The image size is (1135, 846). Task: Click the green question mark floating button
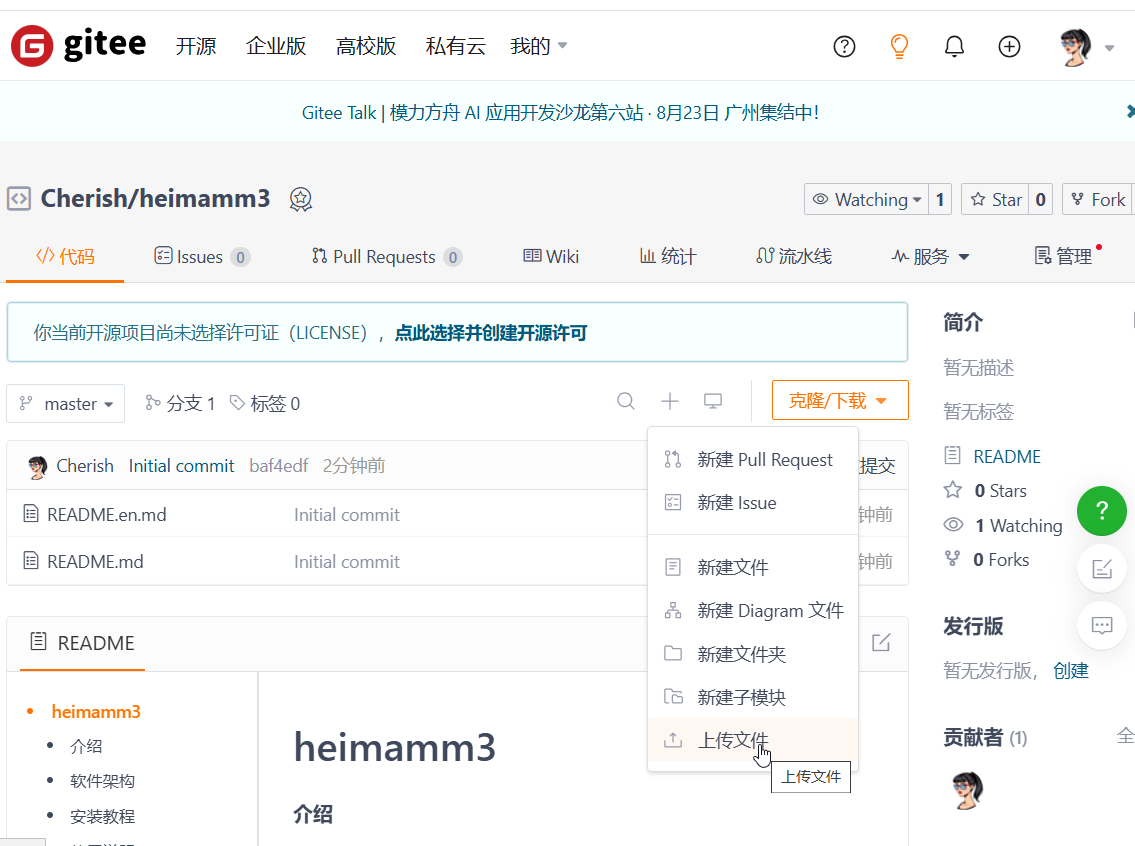click(x=1102, y=511)
